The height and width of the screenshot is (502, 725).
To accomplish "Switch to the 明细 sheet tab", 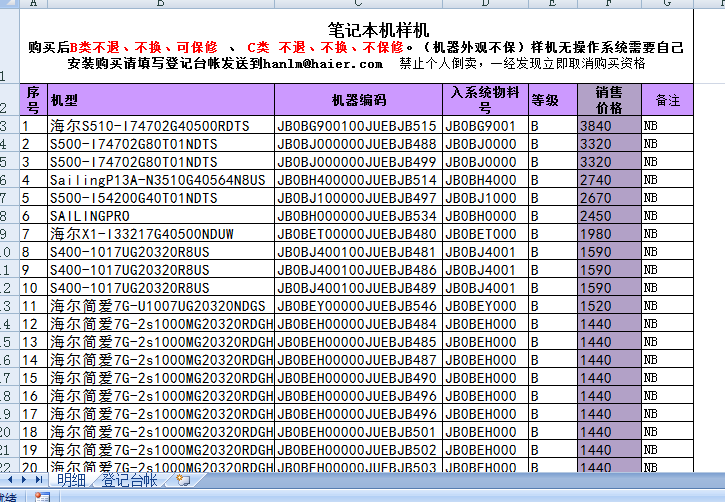I will click(71, 480).
